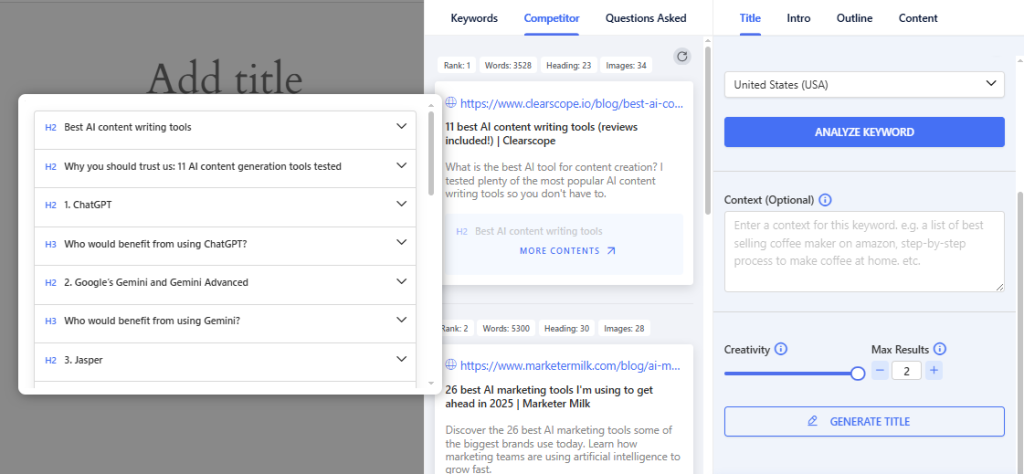Click the Marketer Milk result description text
Image resolution: width=1024 pixels, height=474 pixels.
point(562,449)
